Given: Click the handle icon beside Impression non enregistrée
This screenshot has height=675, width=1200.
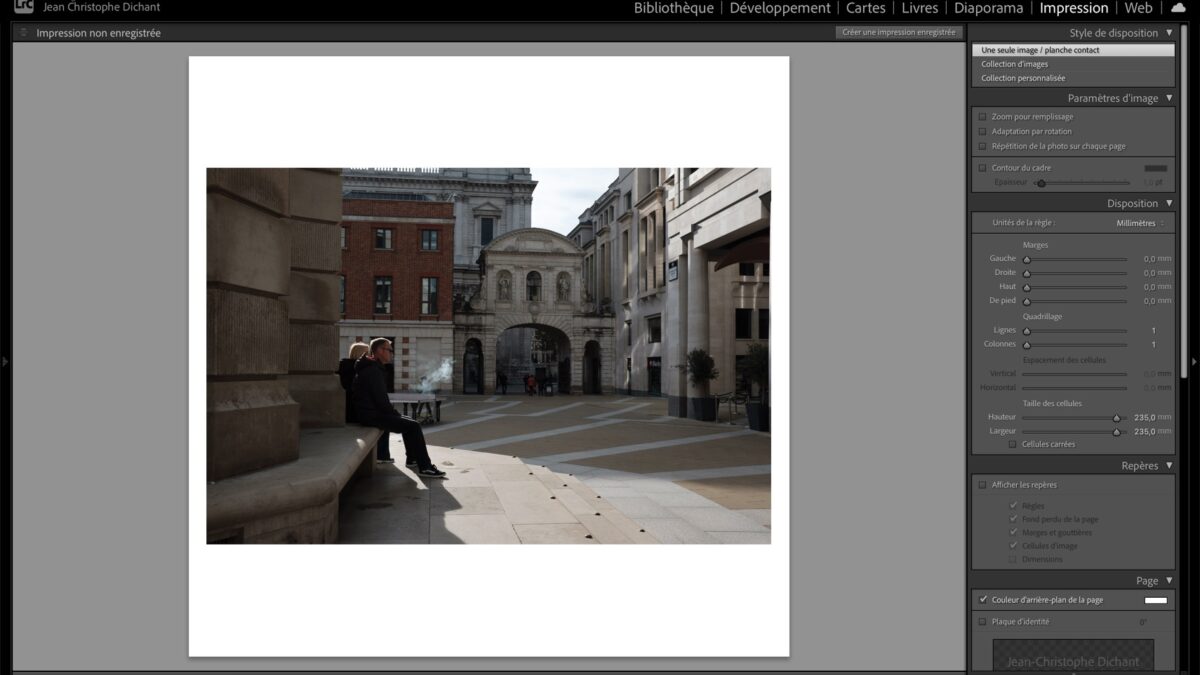Looking at the screenshot, I should coord(24,33).
